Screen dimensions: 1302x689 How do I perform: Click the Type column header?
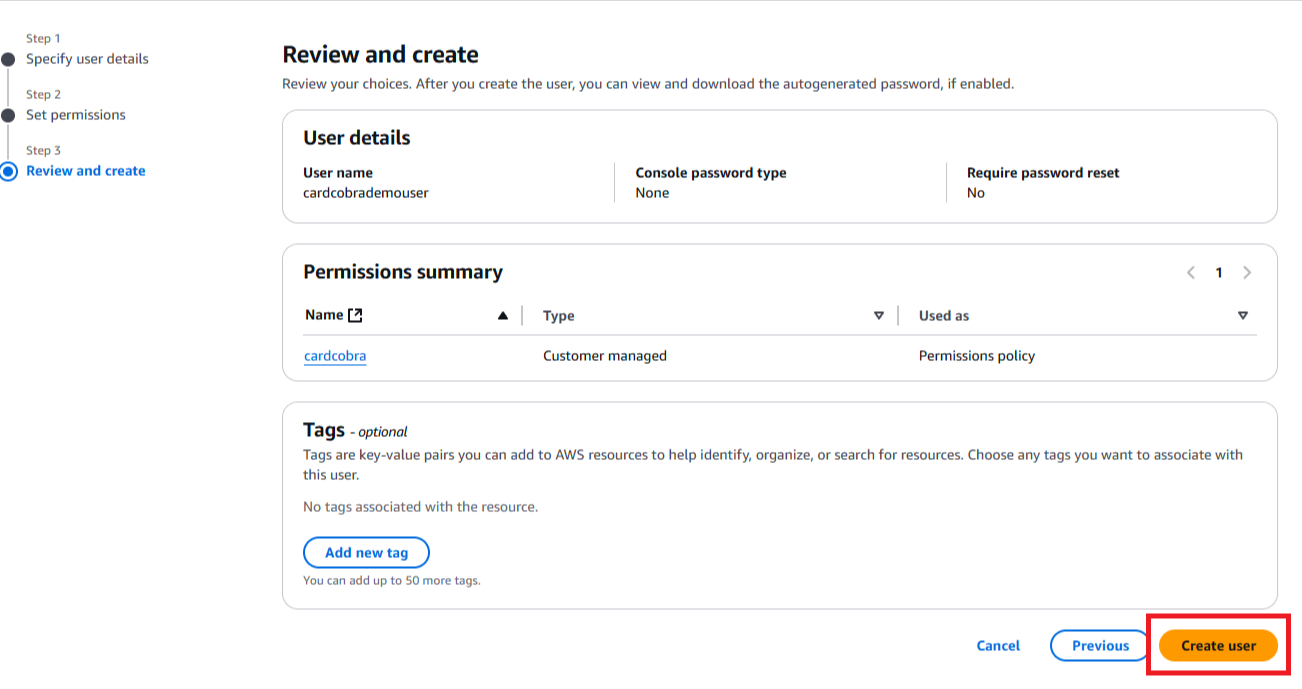(559, 316)
